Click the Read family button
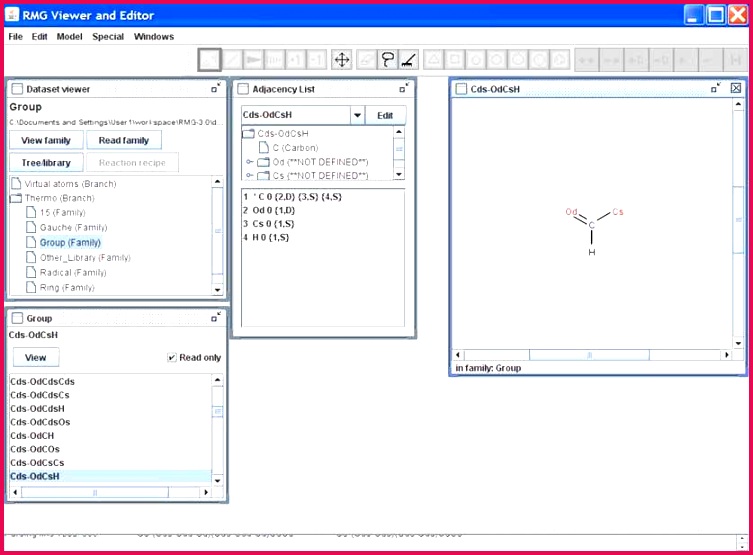 coord(124,140)
